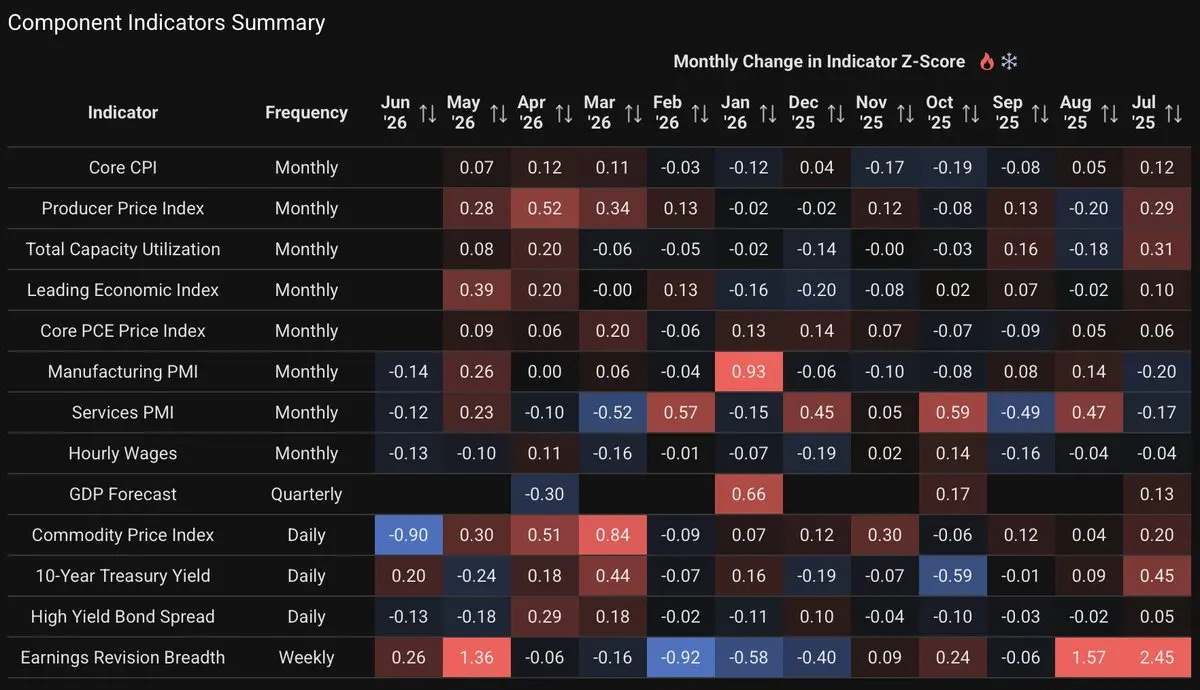1200x690 pixels.
Task: Select the Manufacturing PMI 0.93 cell
Action: point(749,372)
